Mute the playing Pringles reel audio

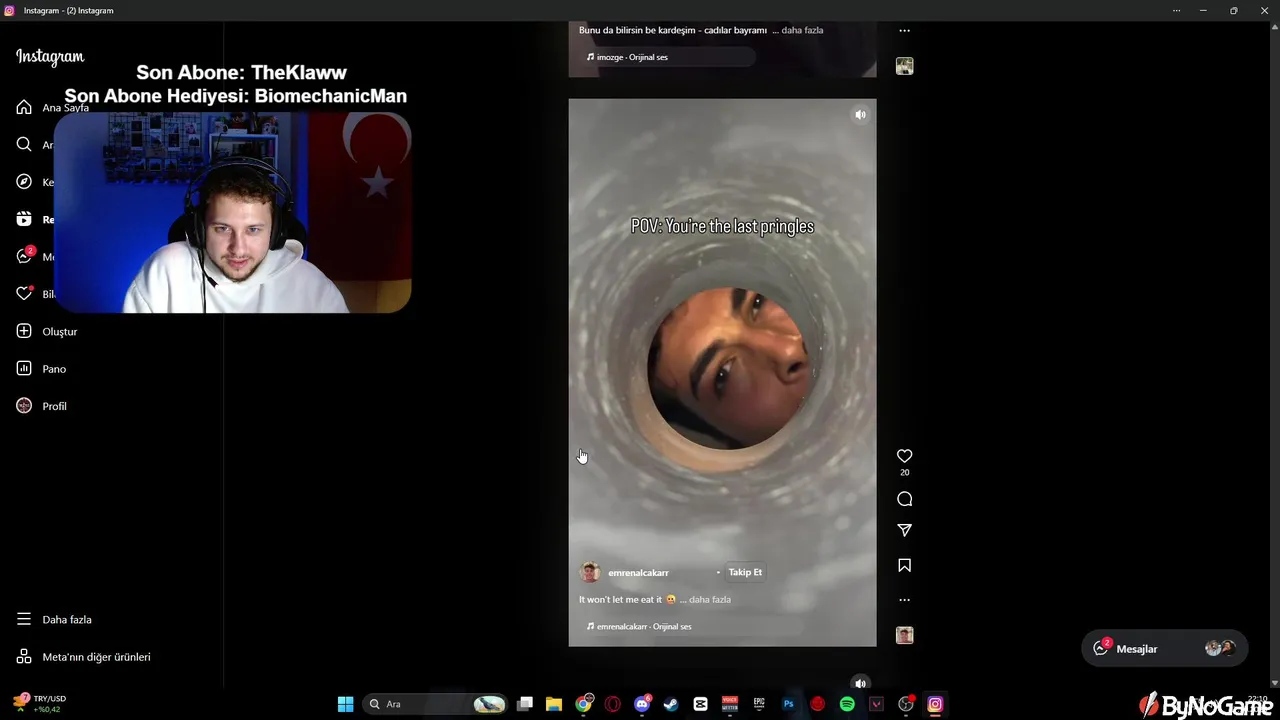coord(860,115)
